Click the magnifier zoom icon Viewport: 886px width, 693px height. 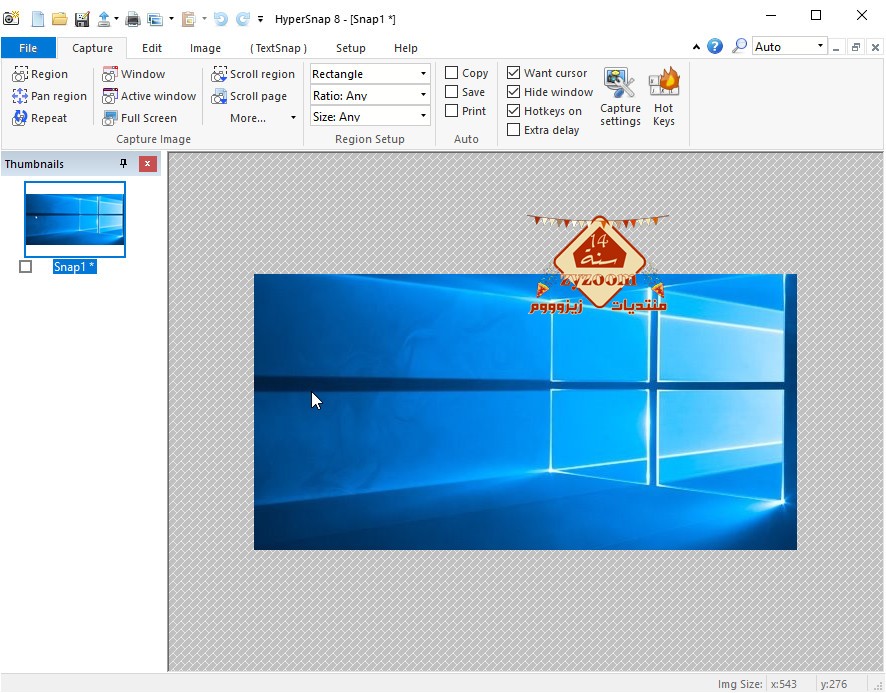pyautogui.click(x=739, y=46)
